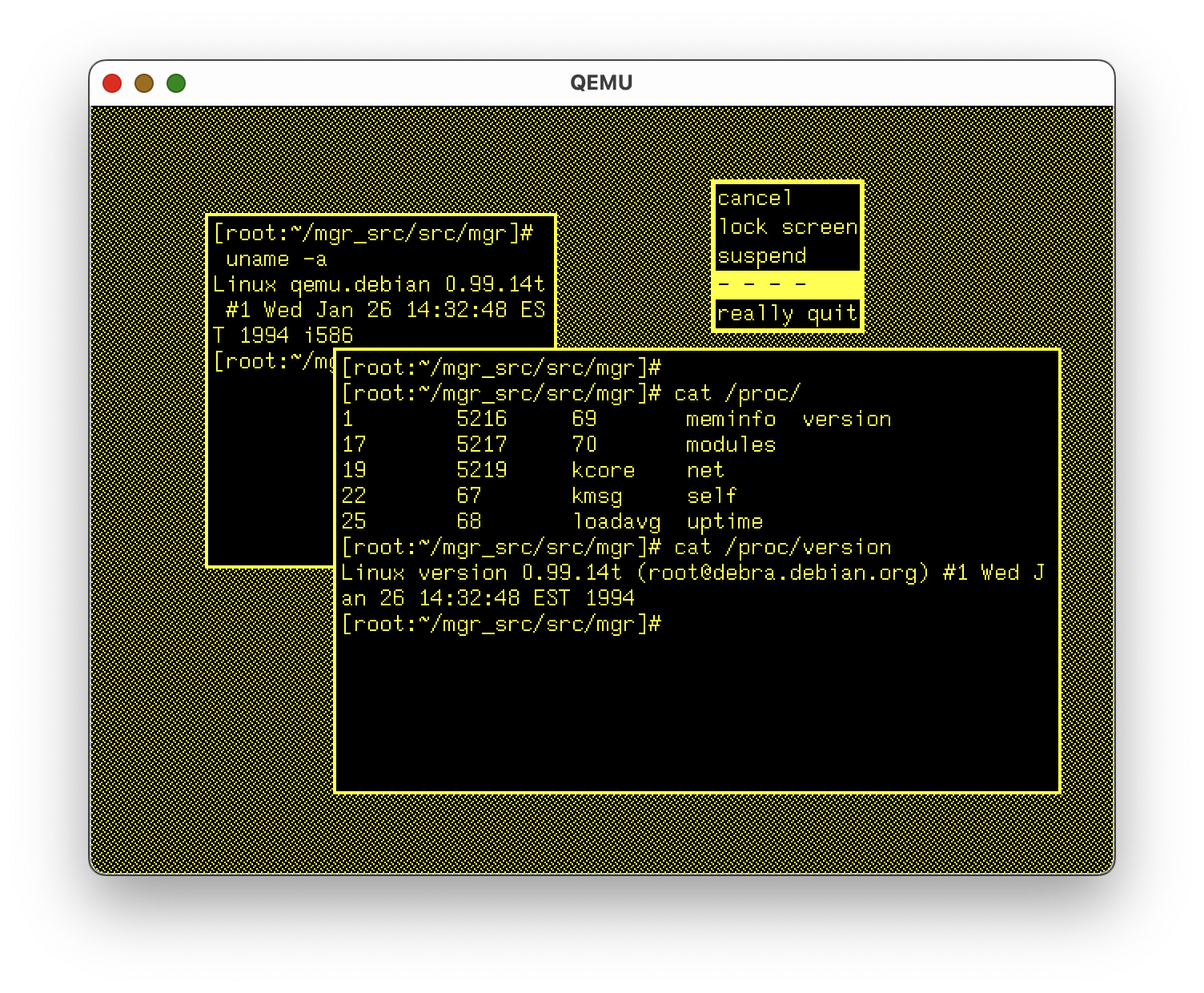The image size is (1204, 993).
Task: Zoom QEMU window with the green button
Action: coord(176,83)
